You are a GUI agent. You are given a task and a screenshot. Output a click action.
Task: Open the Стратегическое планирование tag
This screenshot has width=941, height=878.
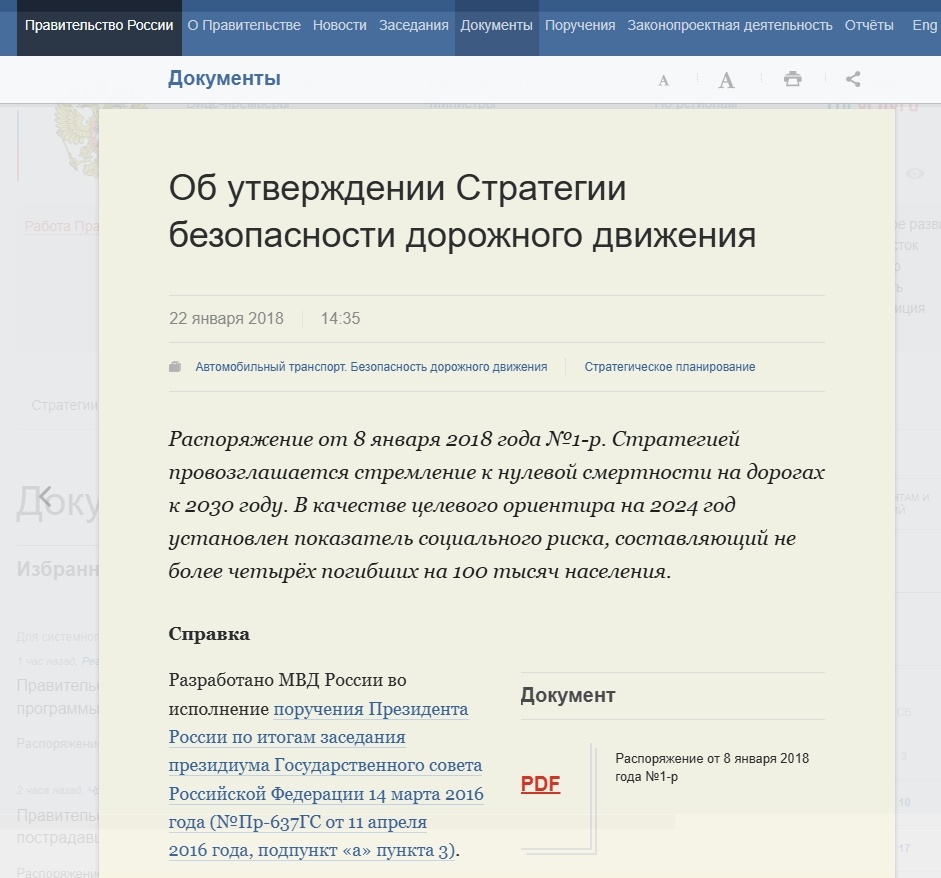pos(670,367)
